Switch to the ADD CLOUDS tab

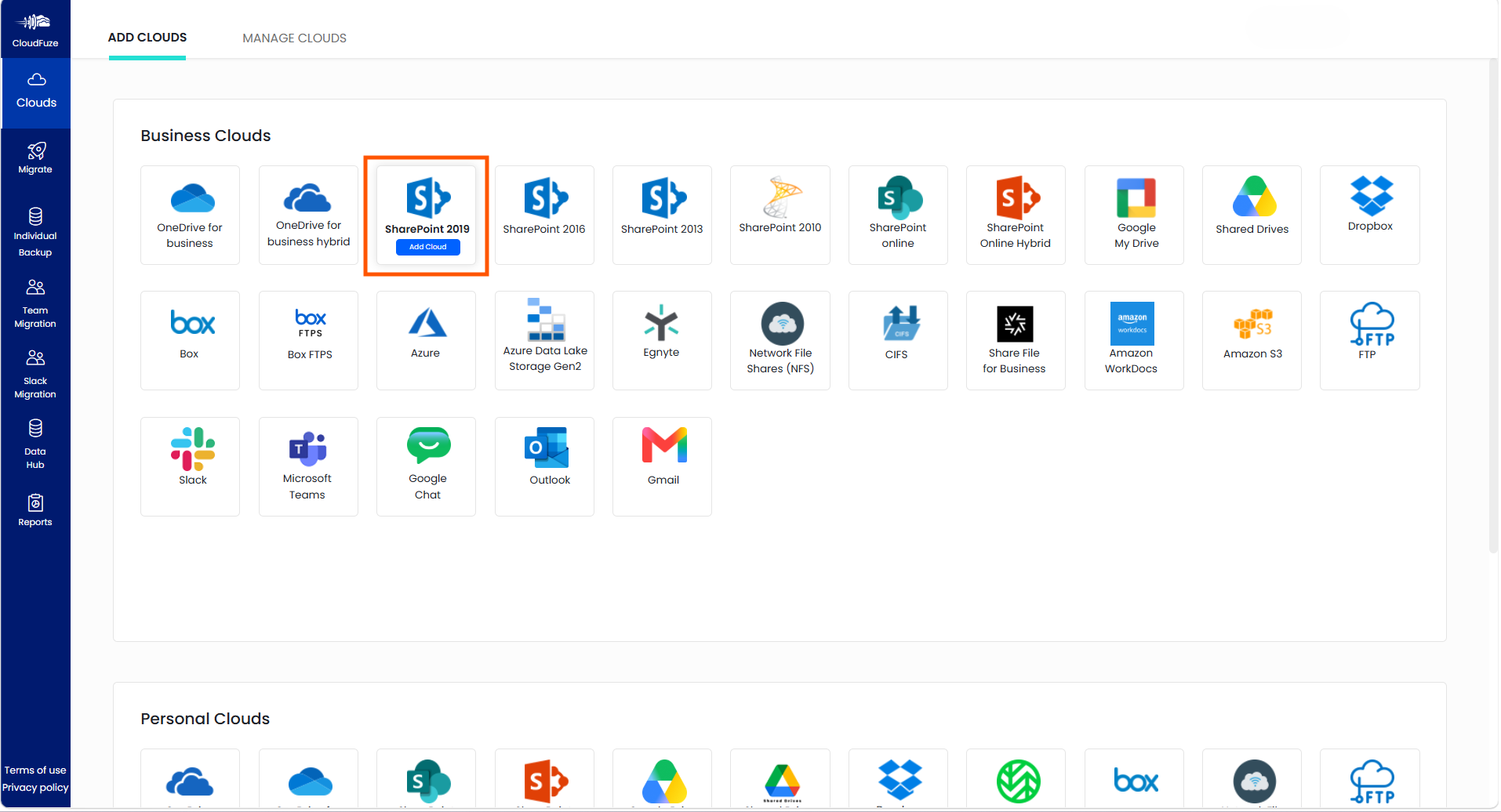(x=147, y=38)
